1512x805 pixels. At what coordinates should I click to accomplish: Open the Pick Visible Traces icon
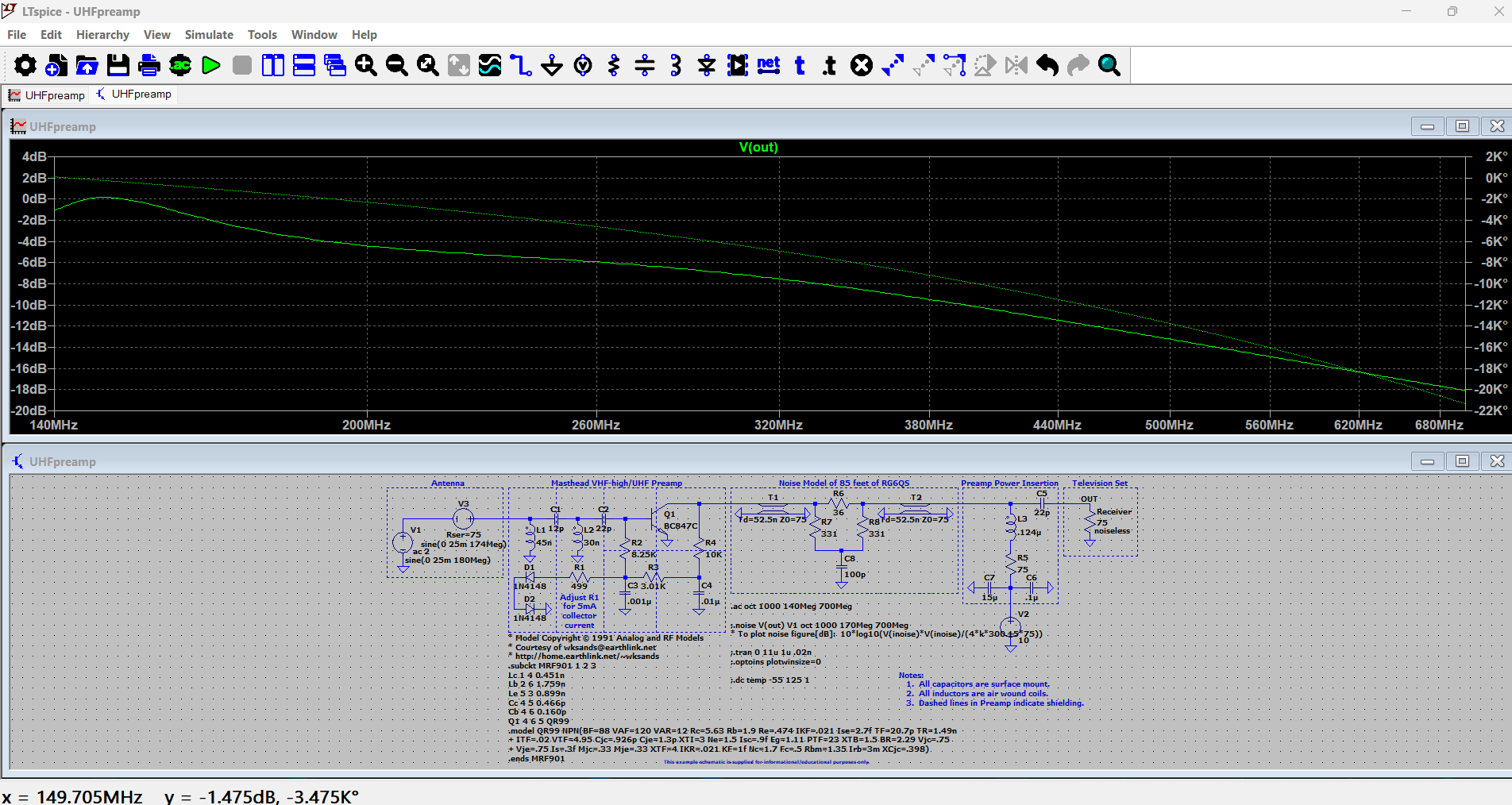tap(490, 65)
